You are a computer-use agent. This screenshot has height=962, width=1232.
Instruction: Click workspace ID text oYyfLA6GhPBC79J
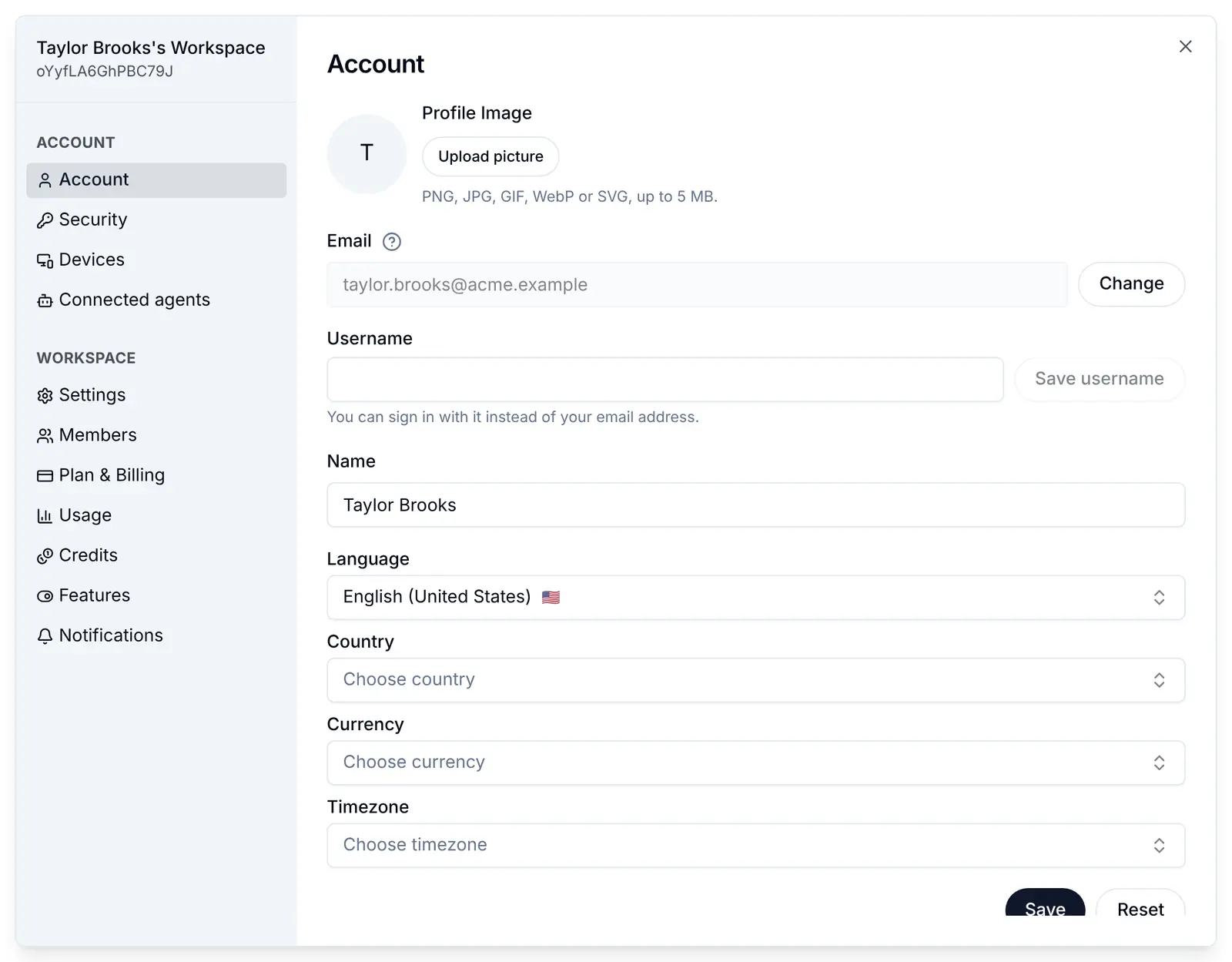click(105, 72)
